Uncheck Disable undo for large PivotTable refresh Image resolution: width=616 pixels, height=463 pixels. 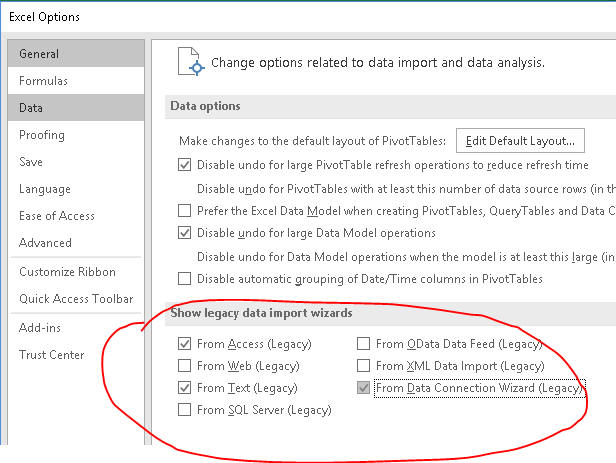pyautogui.click(x=184, y=165)
